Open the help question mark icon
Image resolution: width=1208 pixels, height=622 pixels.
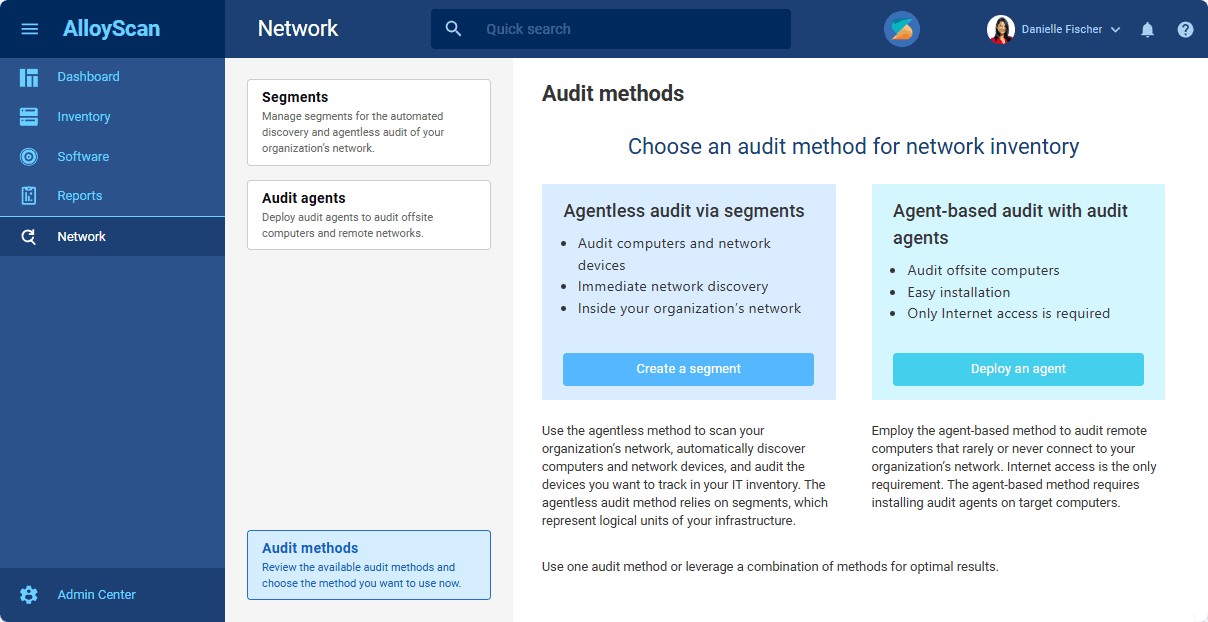(x=1185, y=30)
